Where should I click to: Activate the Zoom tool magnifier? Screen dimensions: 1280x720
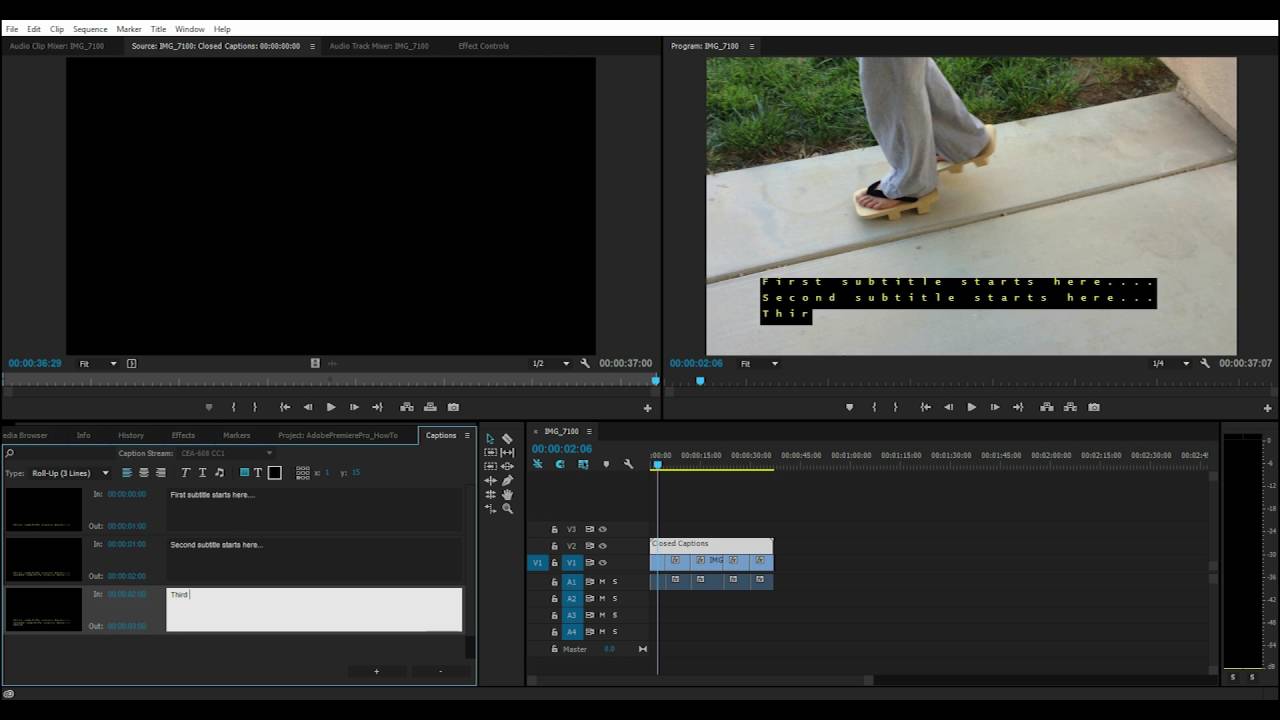pos(507,508)
